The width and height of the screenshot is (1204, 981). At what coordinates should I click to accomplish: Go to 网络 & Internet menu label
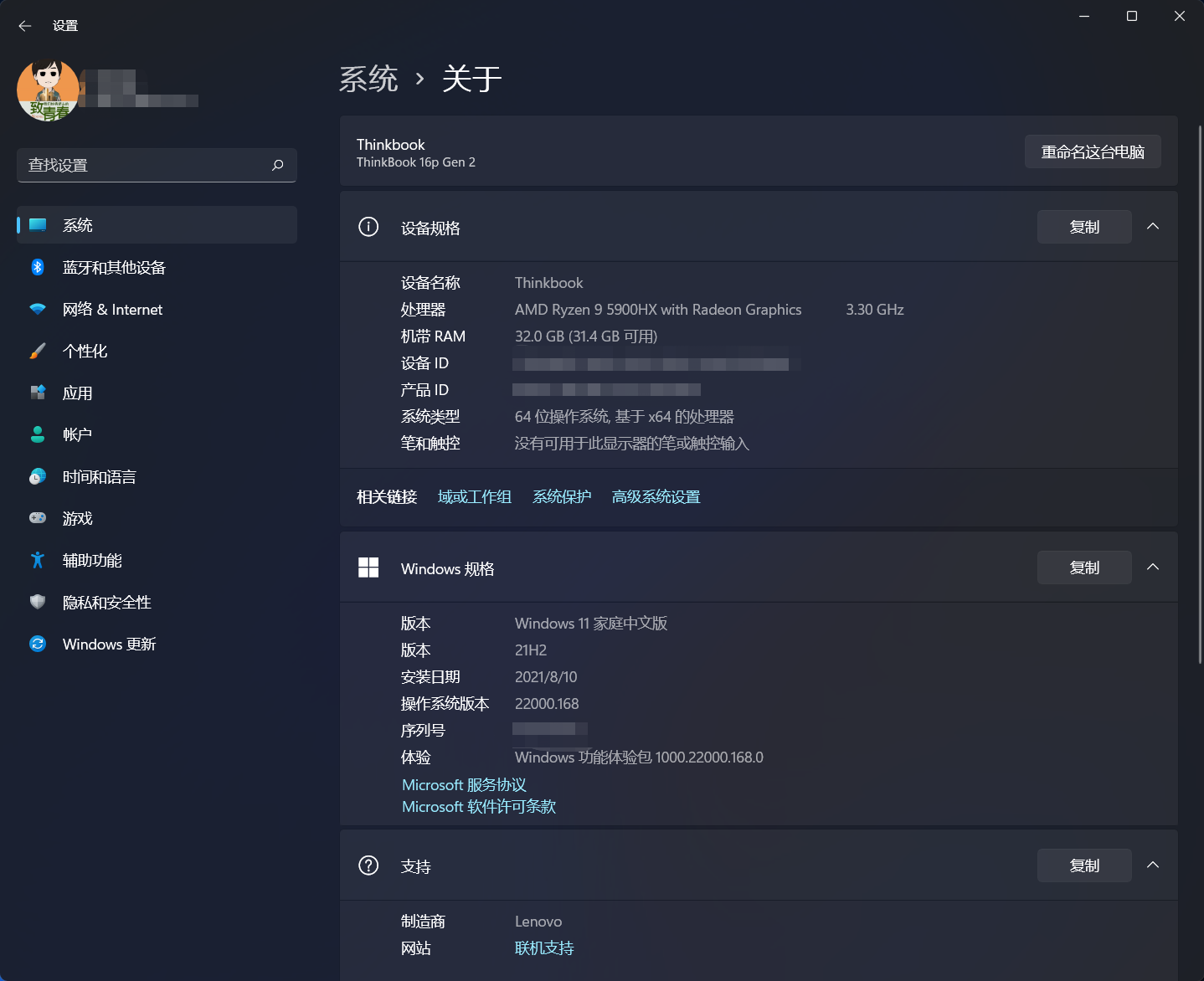113,310
